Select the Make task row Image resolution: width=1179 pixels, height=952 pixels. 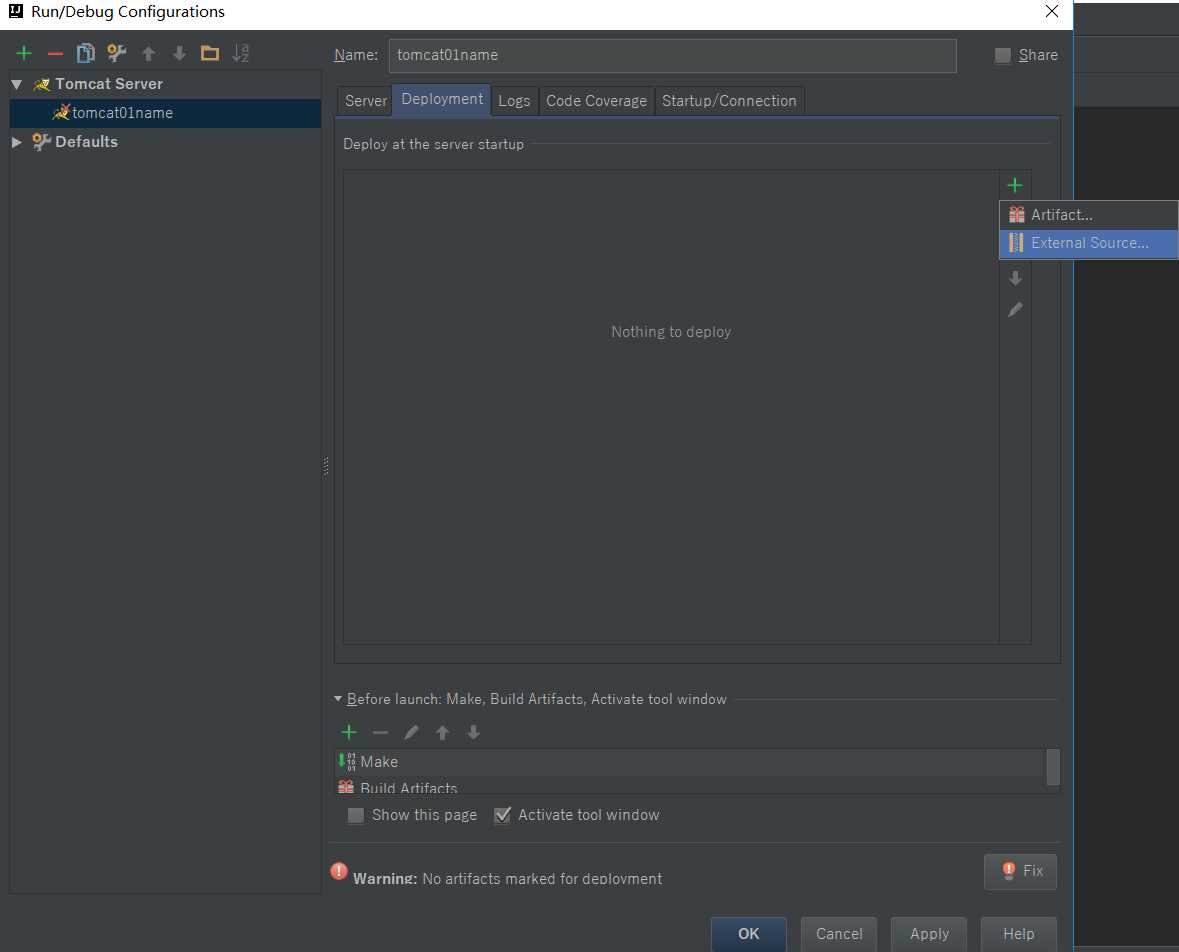(691, 762)
